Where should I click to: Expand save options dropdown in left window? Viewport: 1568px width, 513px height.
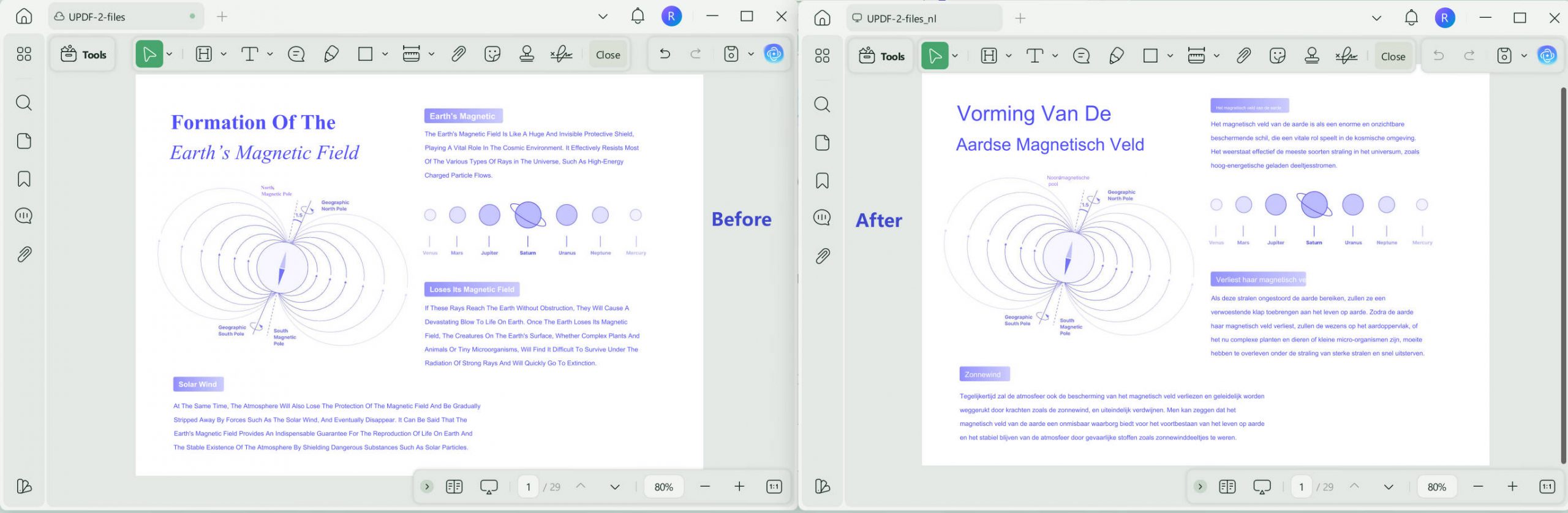[x=751, y=55]
